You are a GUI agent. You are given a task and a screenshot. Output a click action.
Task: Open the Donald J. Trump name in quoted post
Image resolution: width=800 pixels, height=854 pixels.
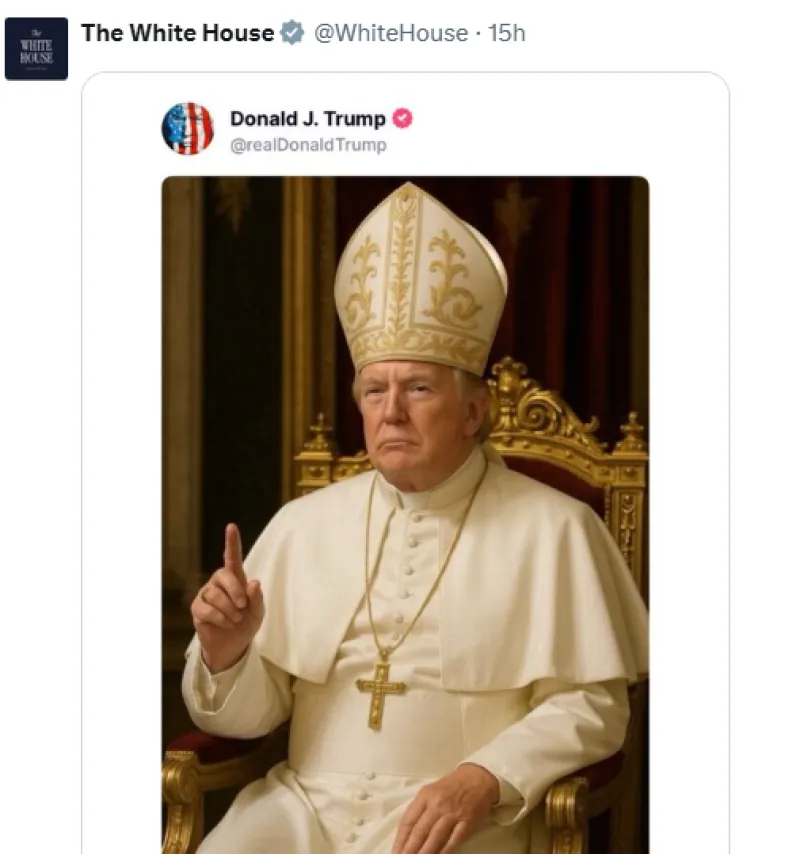pyautogui.click(x=307, y=118)
